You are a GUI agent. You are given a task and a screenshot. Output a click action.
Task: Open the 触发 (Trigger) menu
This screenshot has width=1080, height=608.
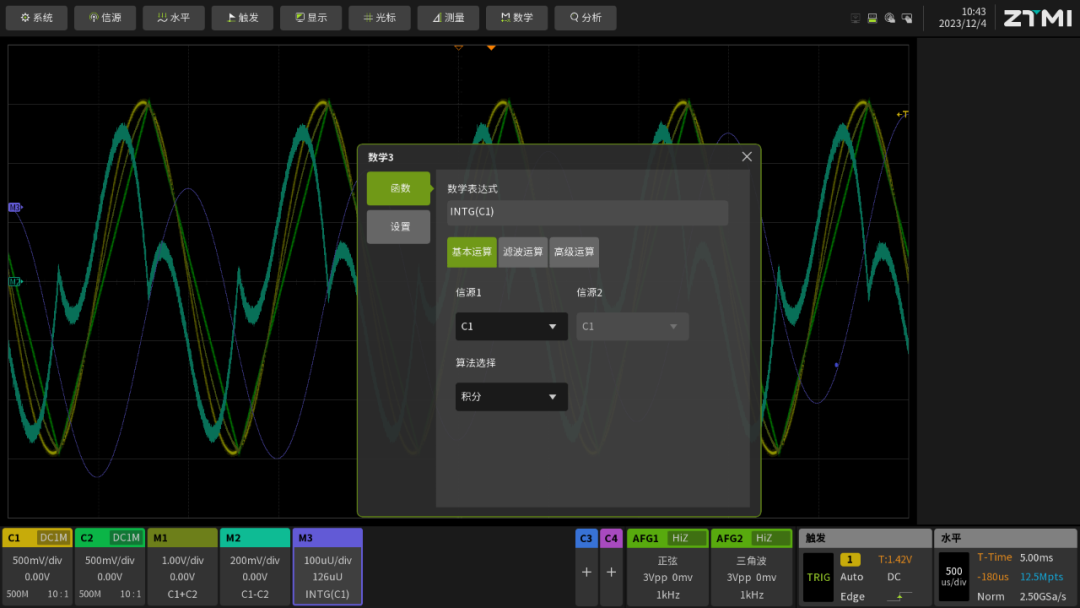tap(242, 18)
